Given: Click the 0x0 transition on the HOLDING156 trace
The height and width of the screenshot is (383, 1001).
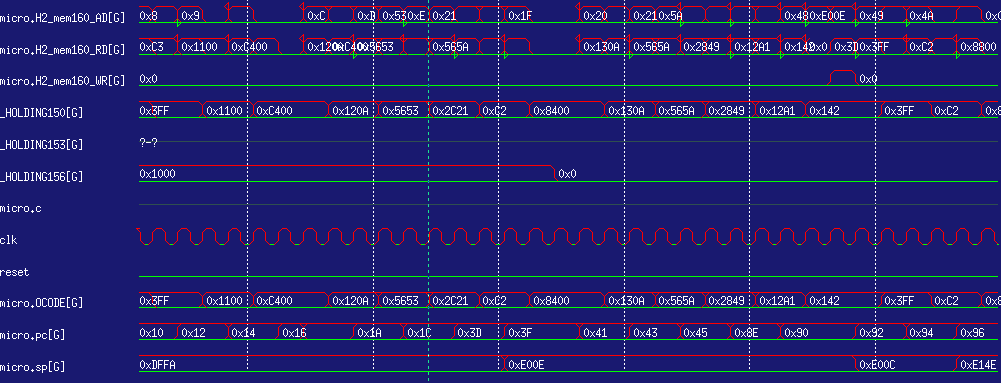Looking at the screenshot, I should [x=568, y=174].
